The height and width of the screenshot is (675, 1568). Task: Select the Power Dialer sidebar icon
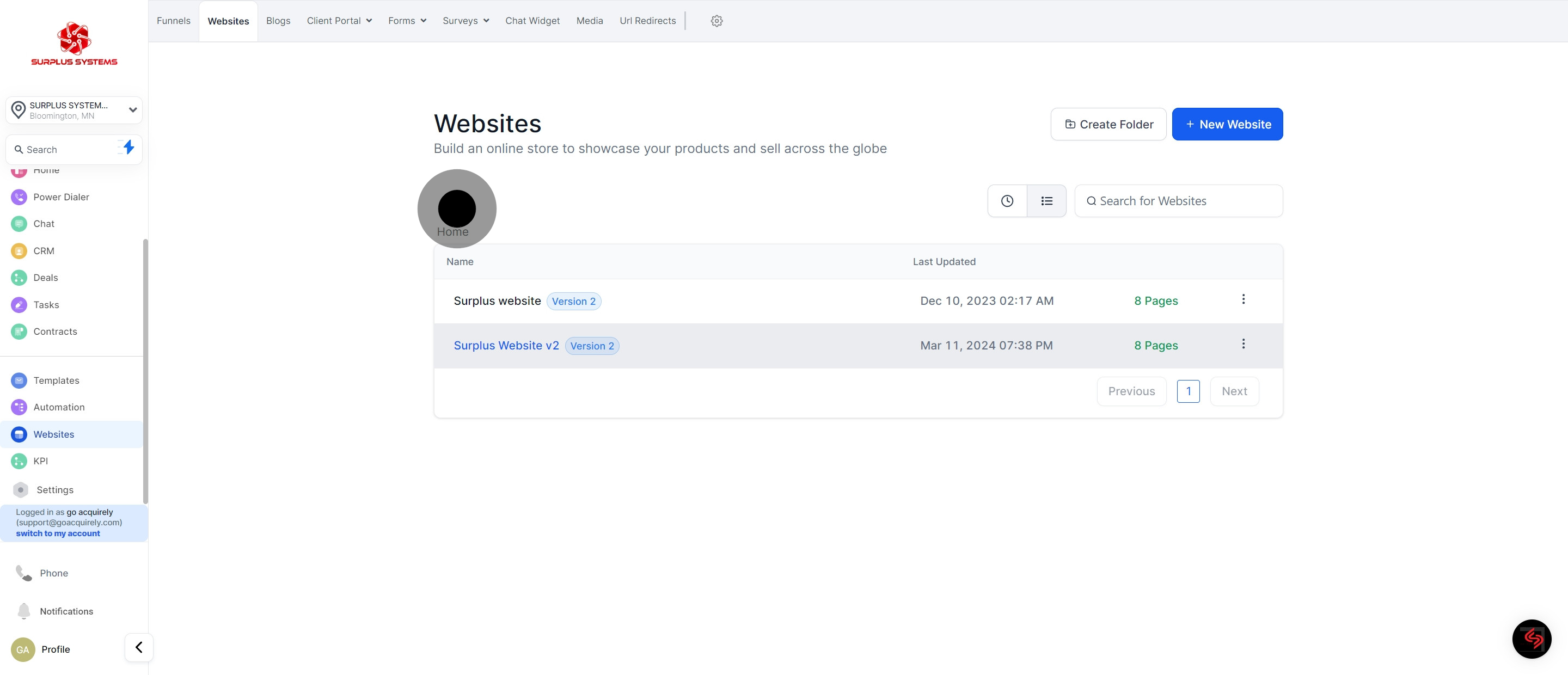(19, 197)
